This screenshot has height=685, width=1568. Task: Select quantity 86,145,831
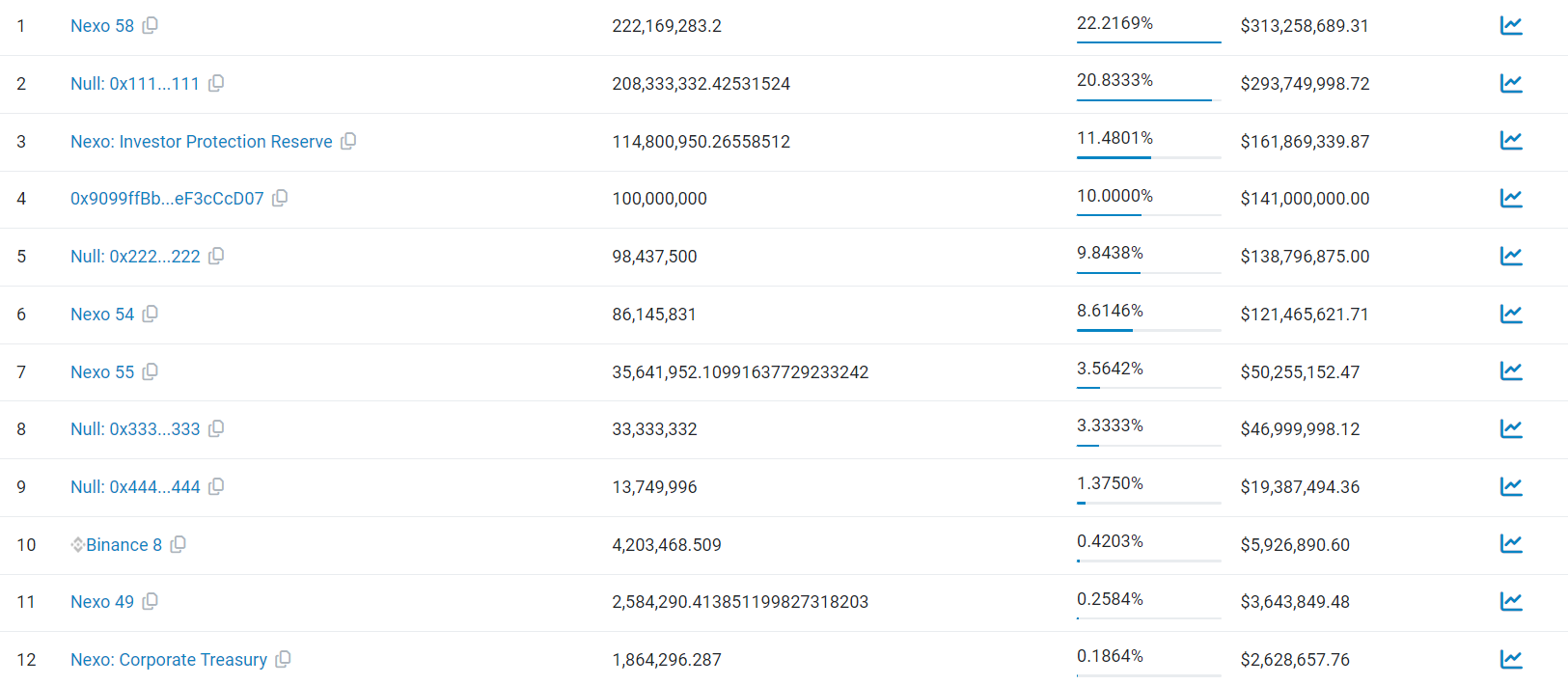(654, 315)
